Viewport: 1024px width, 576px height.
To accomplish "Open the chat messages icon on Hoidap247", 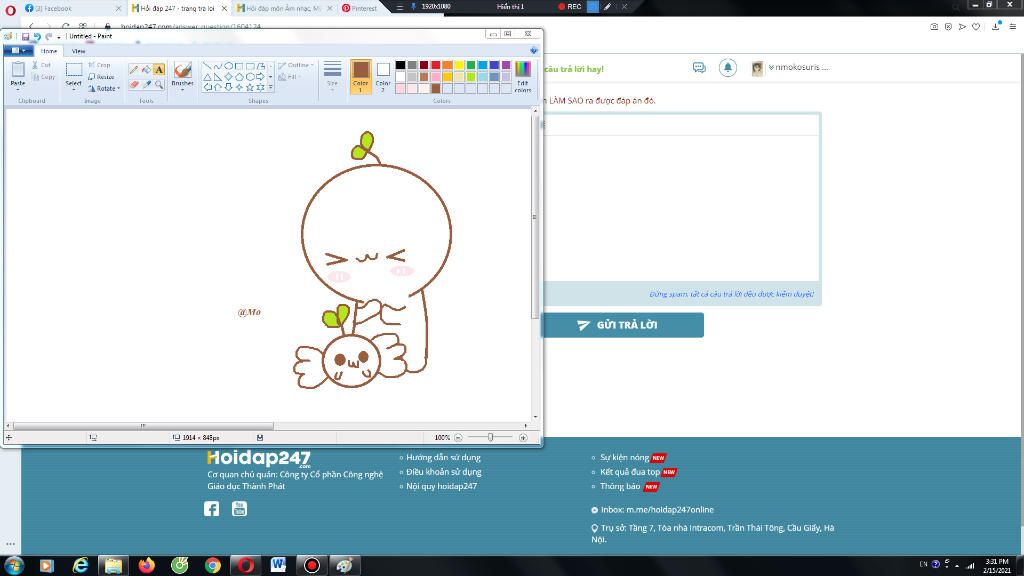I will [x=699, y=67].
